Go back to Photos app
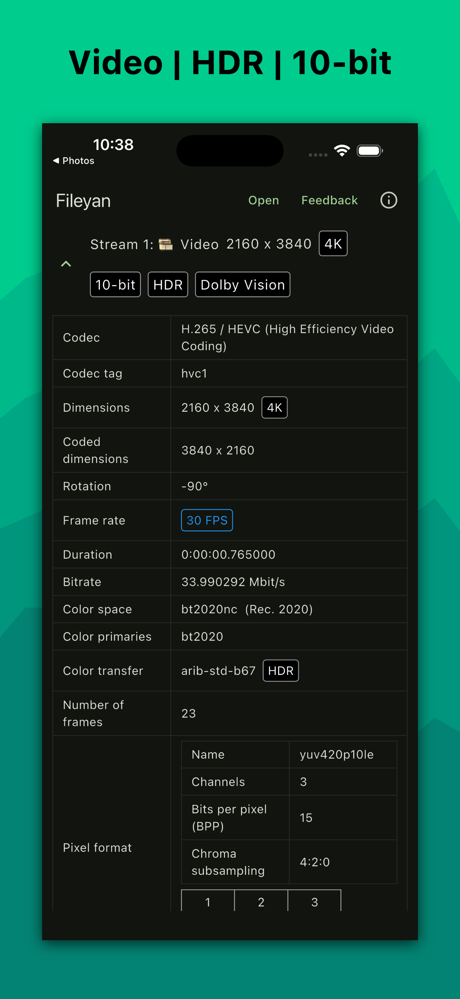This screenshot has height=999, width=460. [73, 161]
